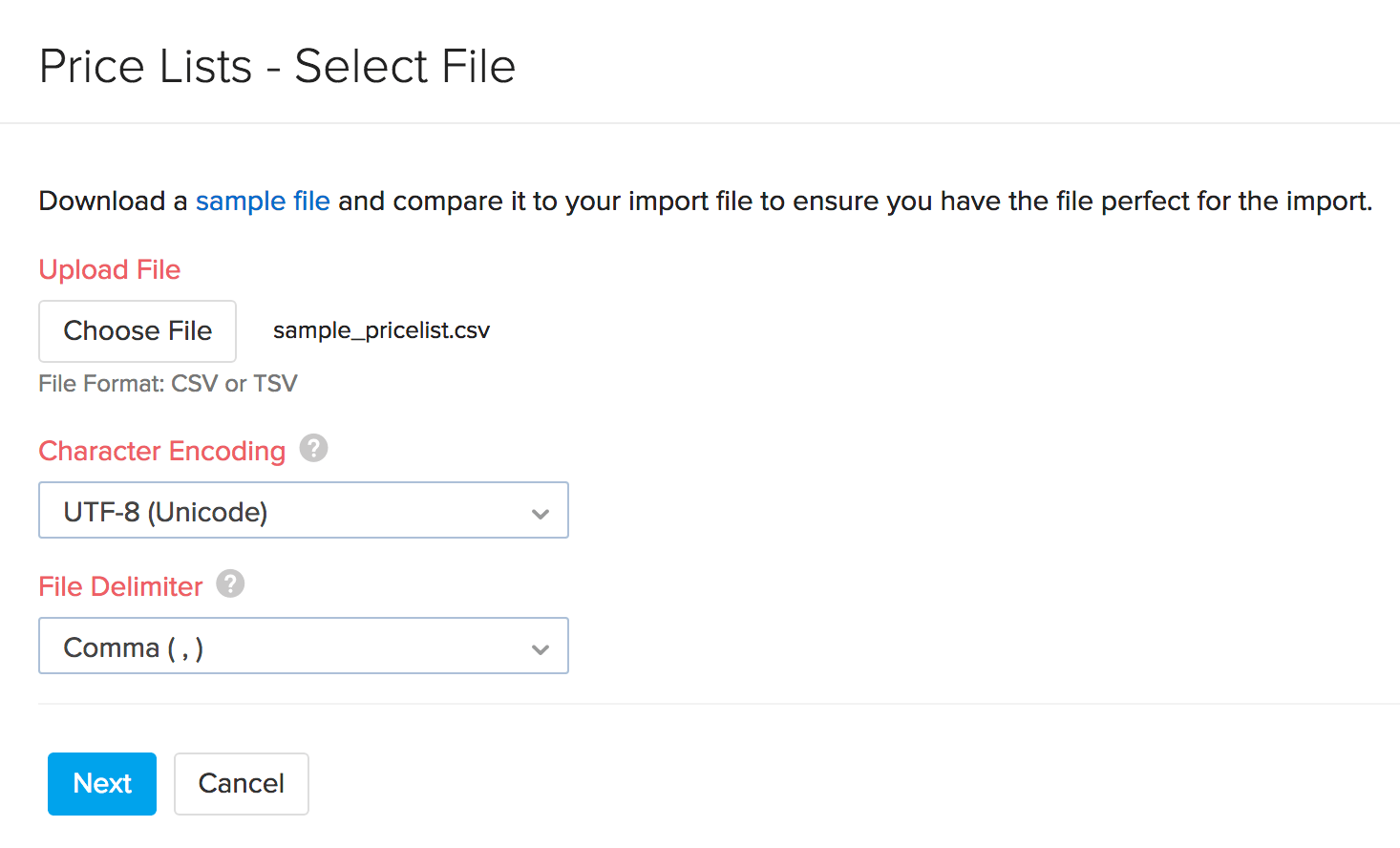Click the File Delimiter label

[120, 585]
